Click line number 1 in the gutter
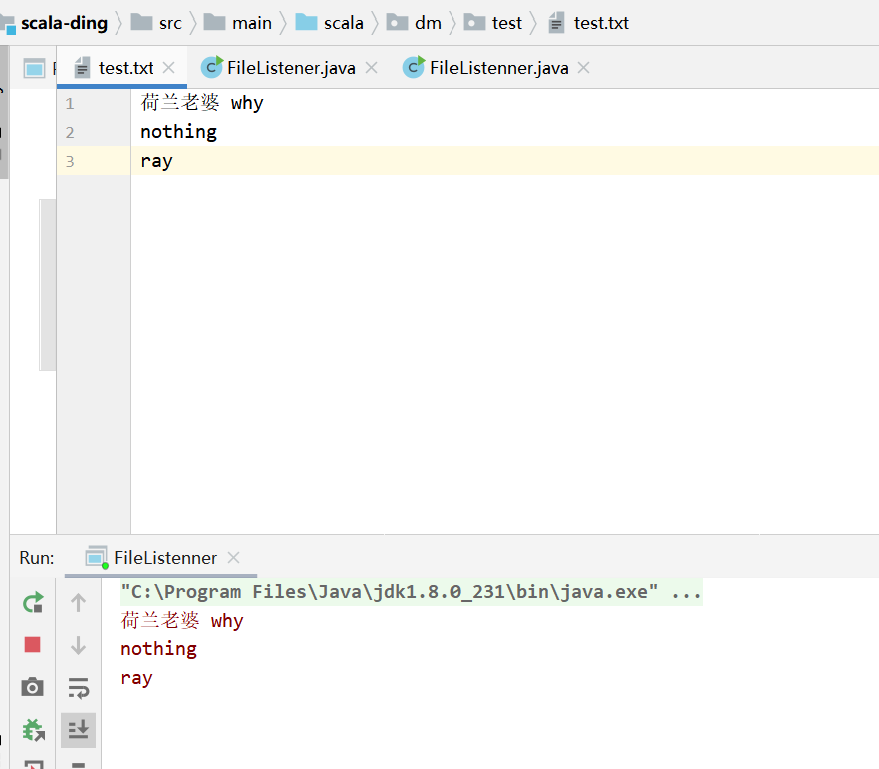The image size is (879, 769). point(70,103)
